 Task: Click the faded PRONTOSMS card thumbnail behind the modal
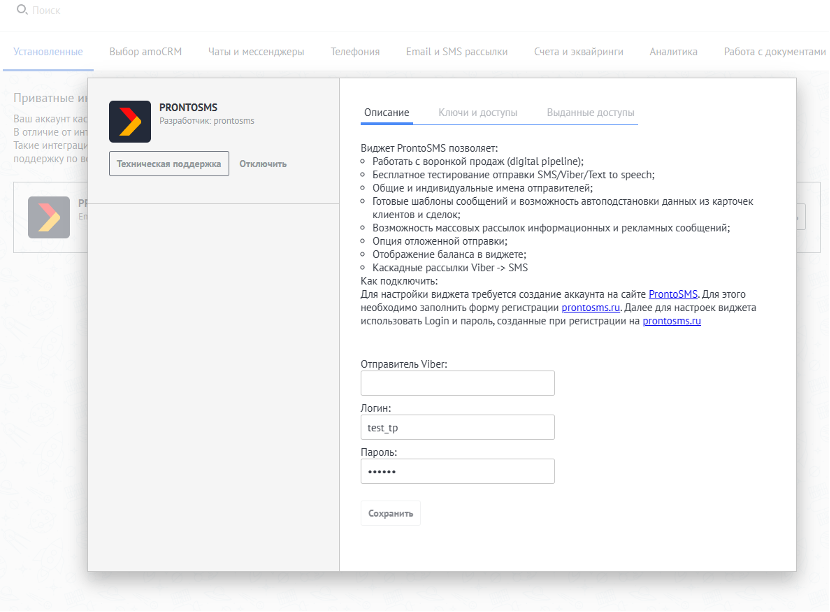pos(49,217)
